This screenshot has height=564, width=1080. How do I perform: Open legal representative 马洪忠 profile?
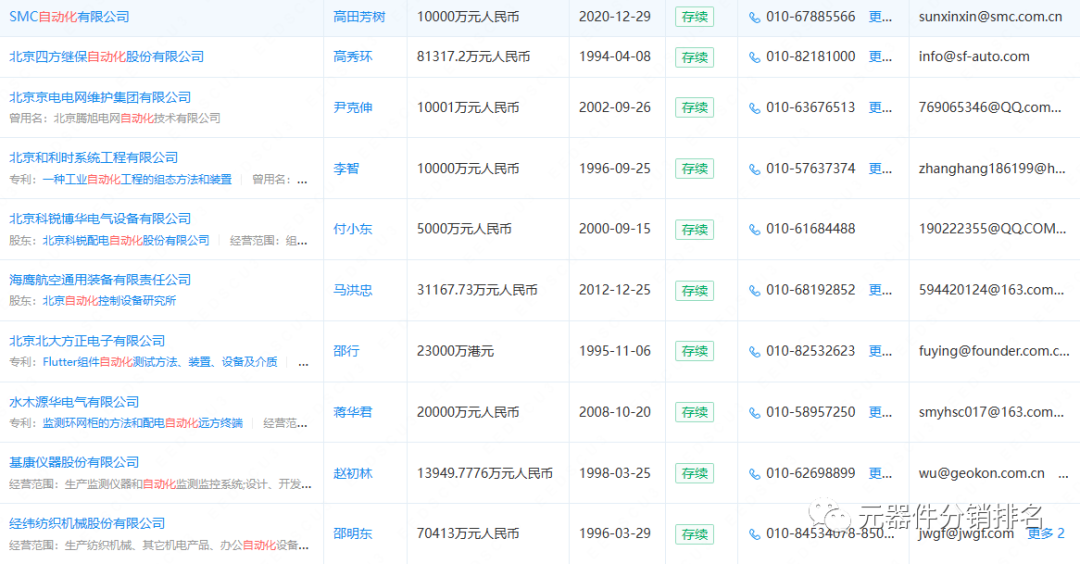coord(353,290)
